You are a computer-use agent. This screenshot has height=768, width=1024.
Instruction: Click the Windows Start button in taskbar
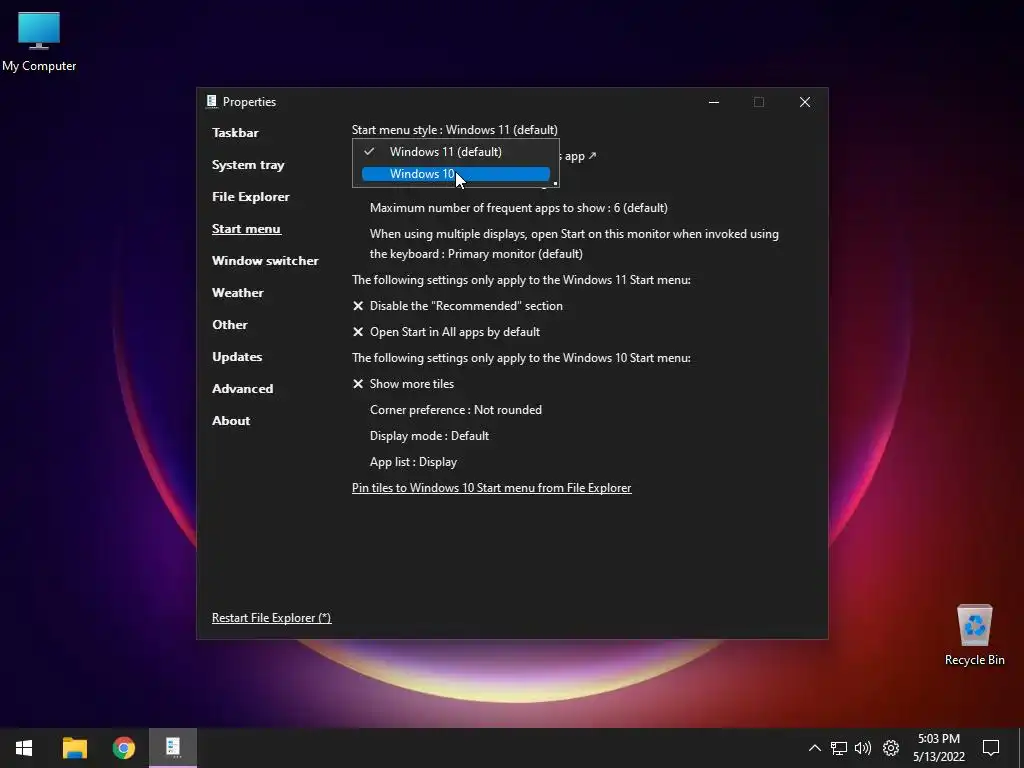coord(24,748)
